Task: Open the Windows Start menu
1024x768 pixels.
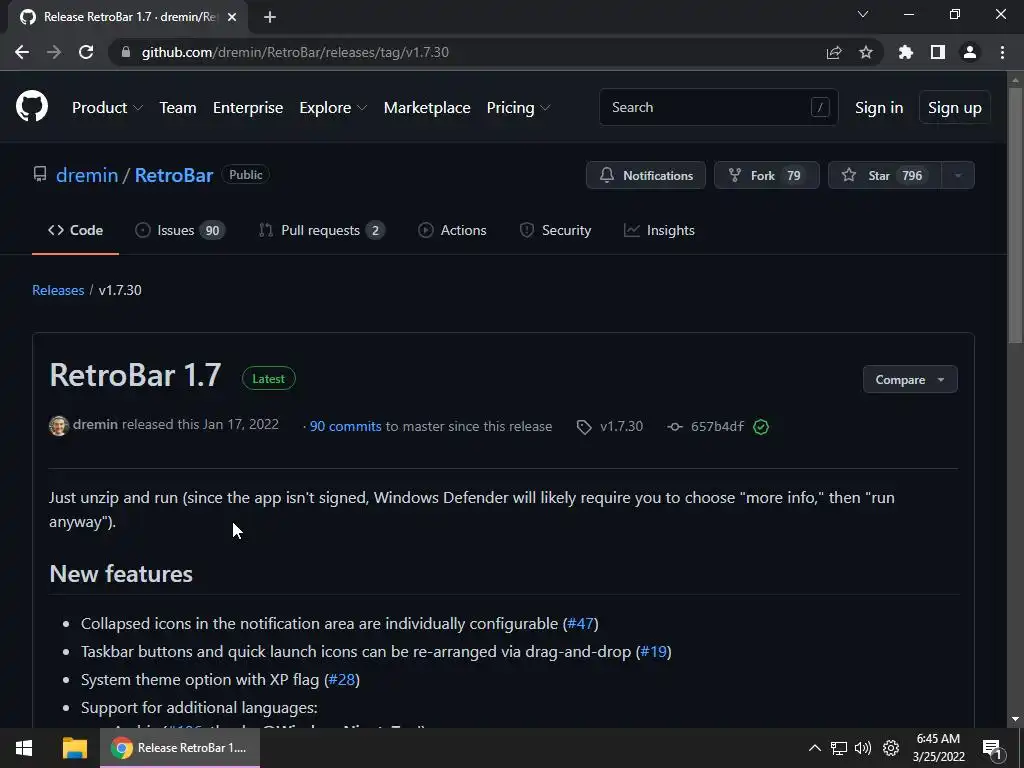Action: (24, 748)
